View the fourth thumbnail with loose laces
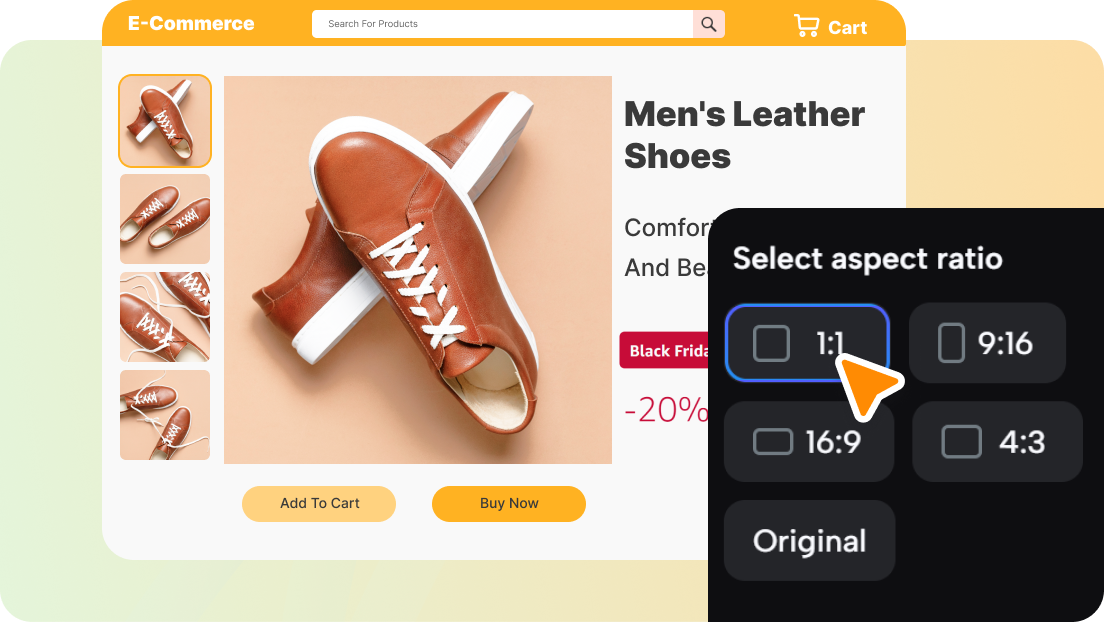The height and width of the screenshot is (622, 1104). (165, 415)
